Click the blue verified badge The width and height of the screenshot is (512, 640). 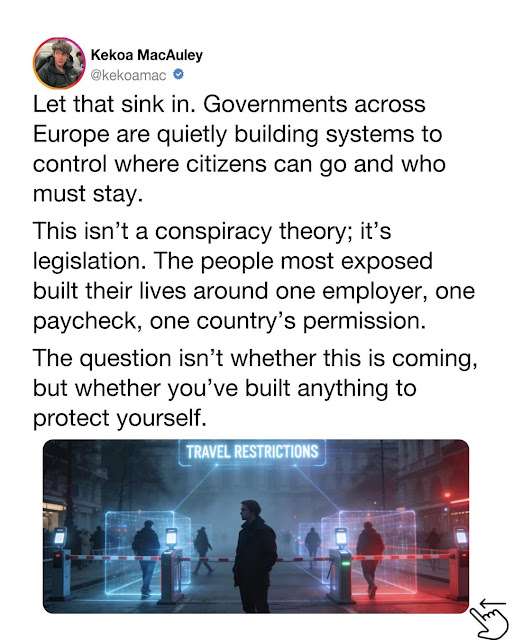(179, 75)
